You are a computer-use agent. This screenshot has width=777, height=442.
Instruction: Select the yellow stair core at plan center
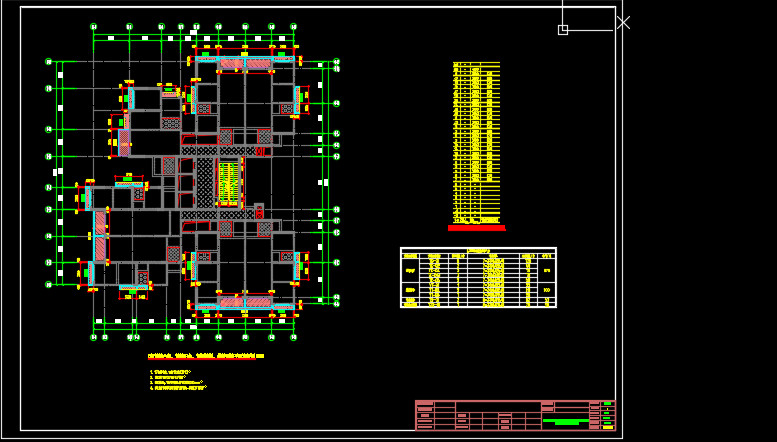pyautogui.click(x=229, y=182)
